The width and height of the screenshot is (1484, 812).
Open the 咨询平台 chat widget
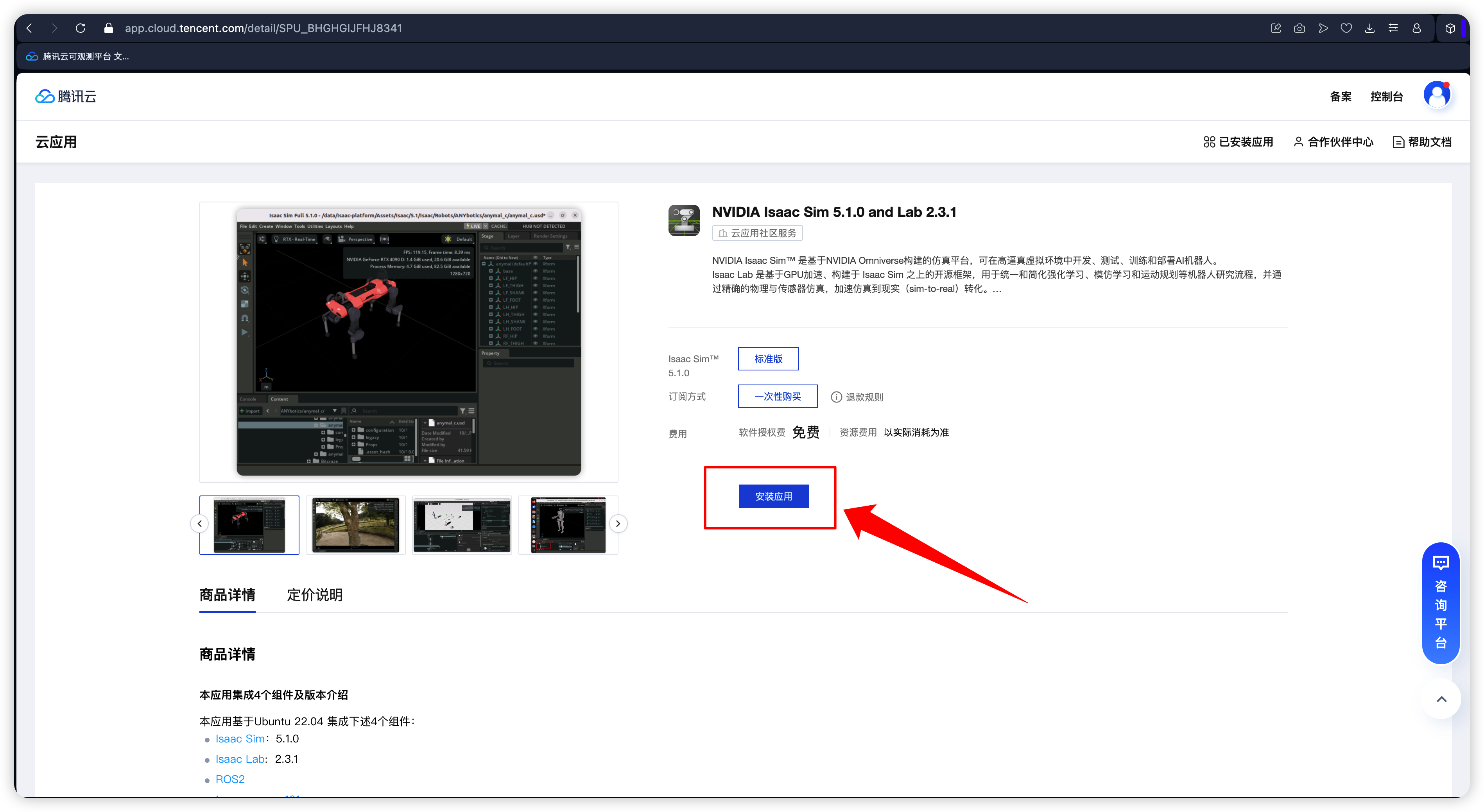[x=1440, y=603]
